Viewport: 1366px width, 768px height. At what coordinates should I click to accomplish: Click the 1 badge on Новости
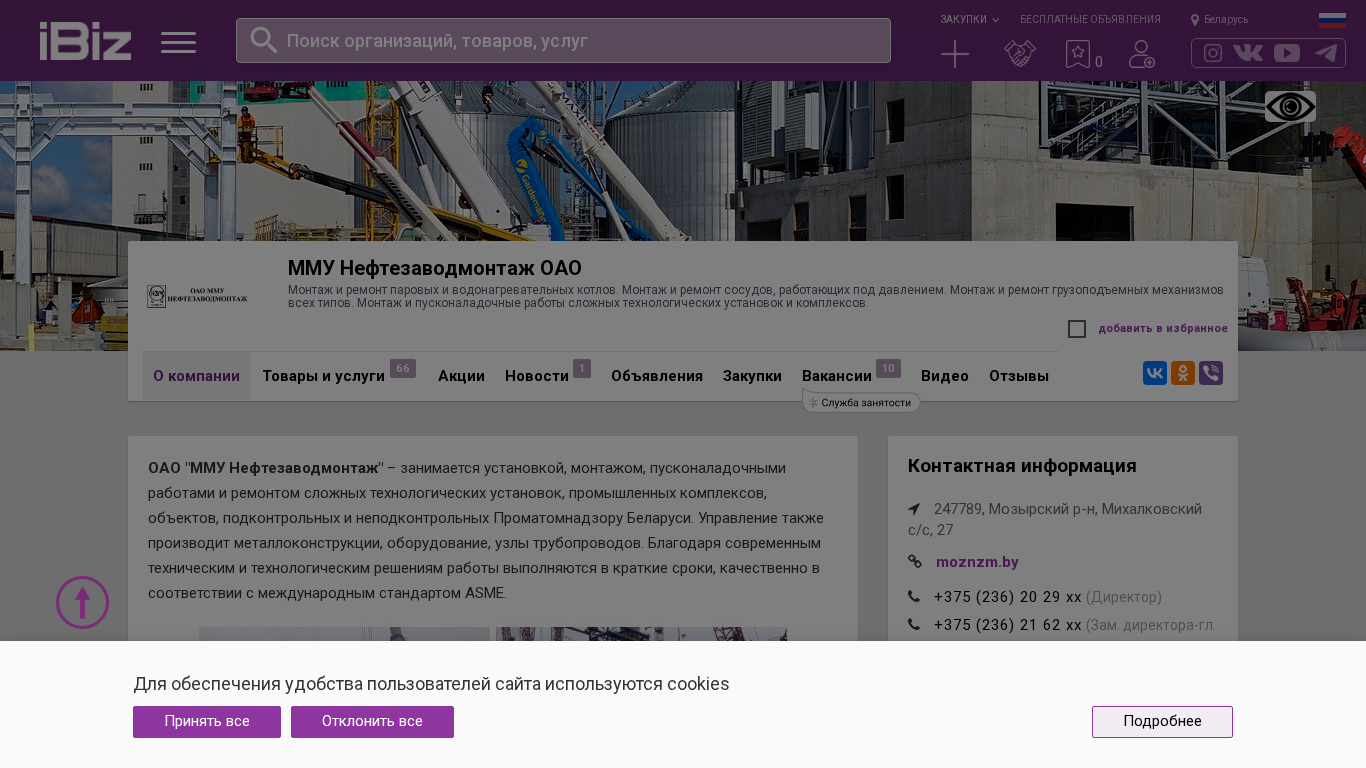pyautogui.click(x=582, y=369)
